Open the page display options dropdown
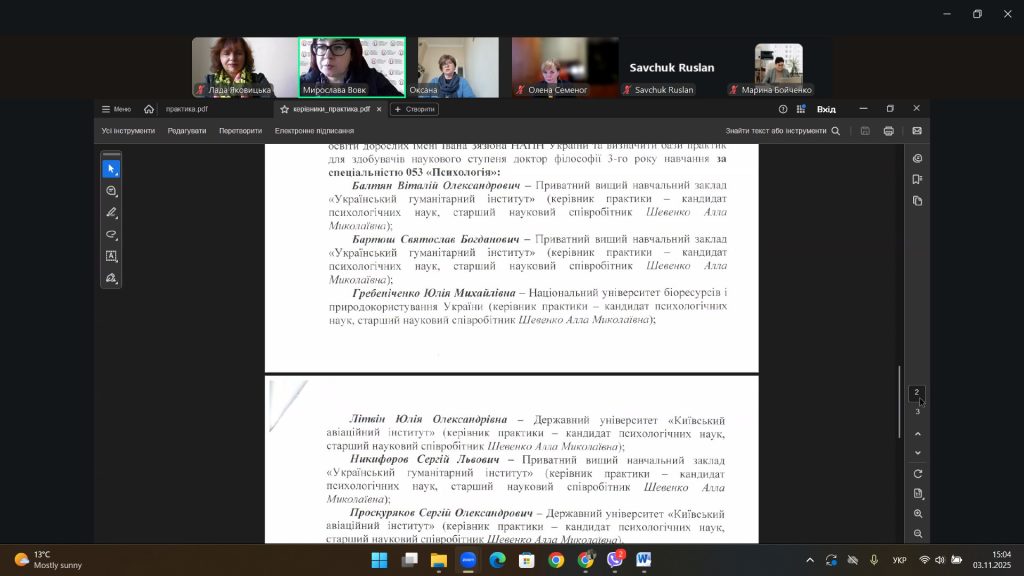This screenshot has height=576, width=1024. coord(918,494)
